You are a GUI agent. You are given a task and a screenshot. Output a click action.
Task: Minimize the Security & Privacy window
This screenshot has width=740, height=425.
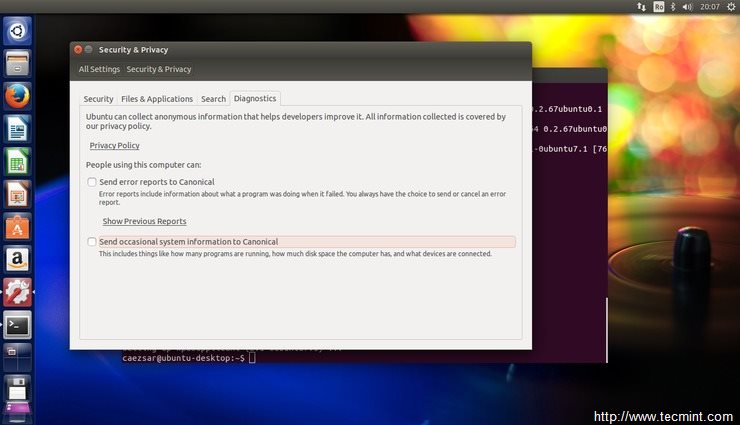88,50
